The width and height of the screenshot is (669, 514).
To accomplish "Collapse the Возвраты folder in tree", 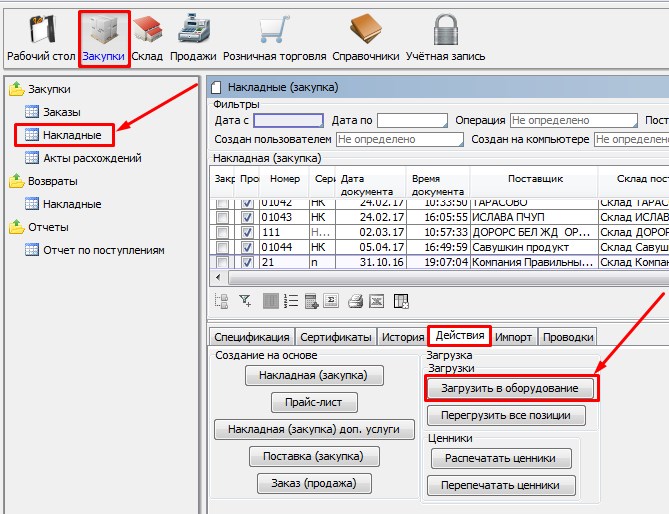I will point(16,181).
